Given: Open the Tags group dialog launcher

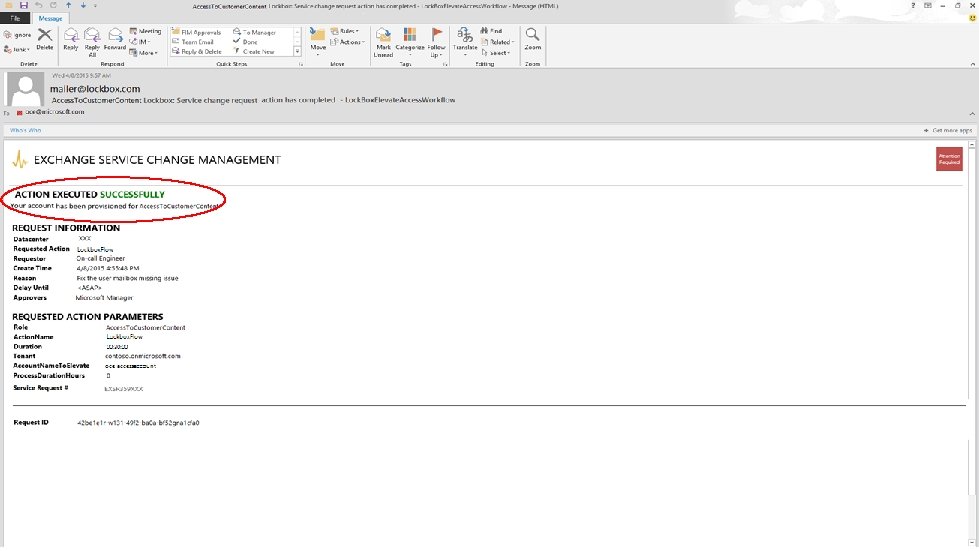Looking at the screenshot, I should pos(445,64).
